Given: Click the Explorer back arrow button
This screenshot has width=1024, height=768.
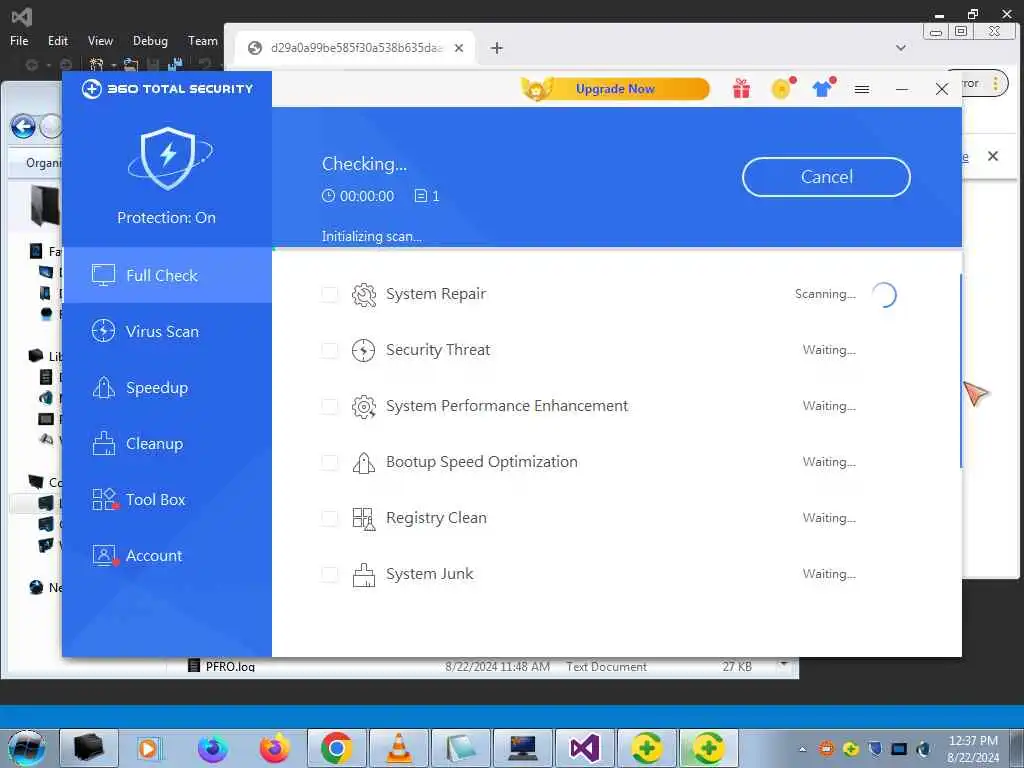Looking at the screenshot, I should point(24,126).
